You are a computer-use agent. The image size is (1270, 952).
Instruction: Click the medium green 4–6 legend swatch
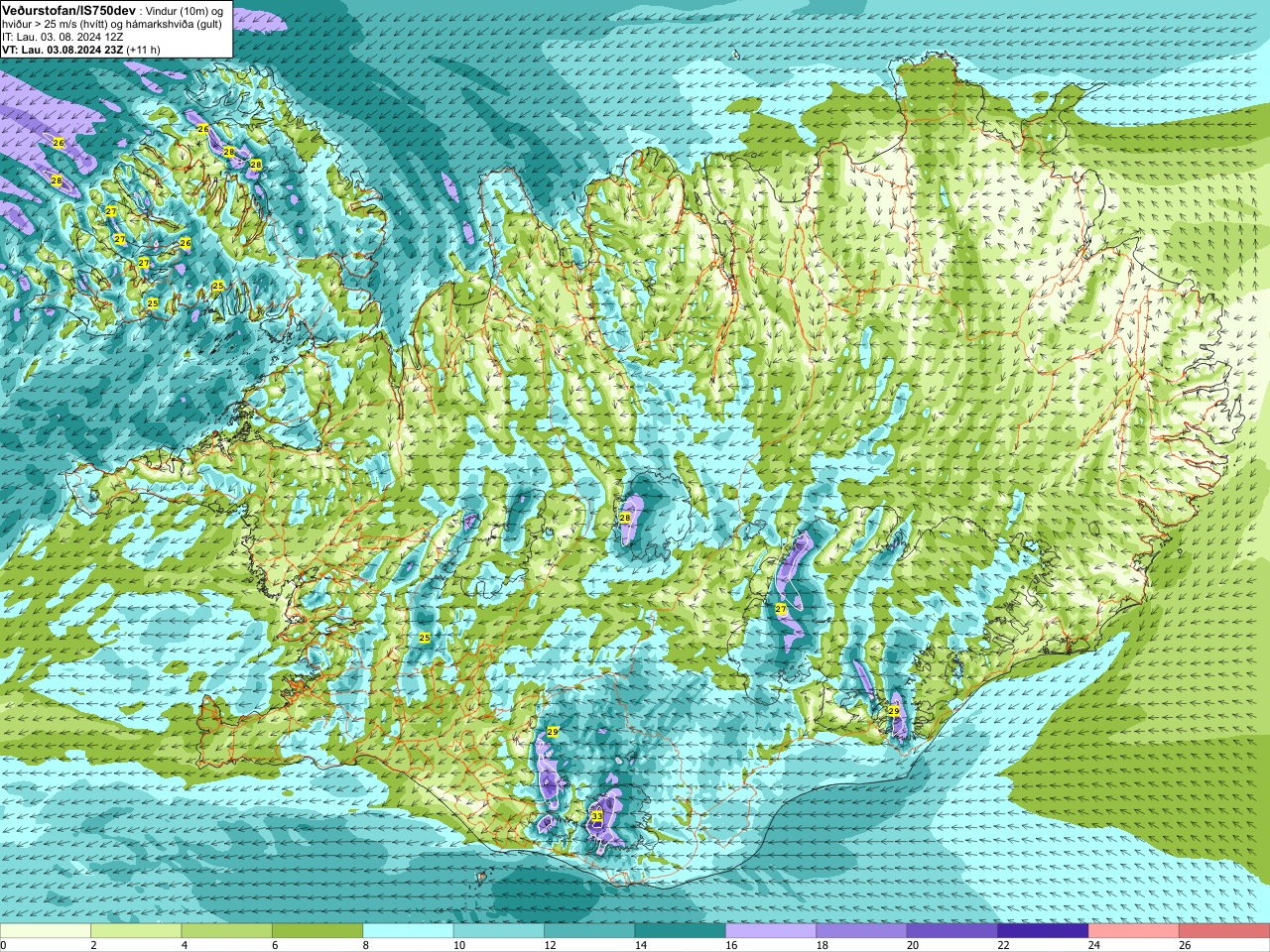click(x=227, y=931)
